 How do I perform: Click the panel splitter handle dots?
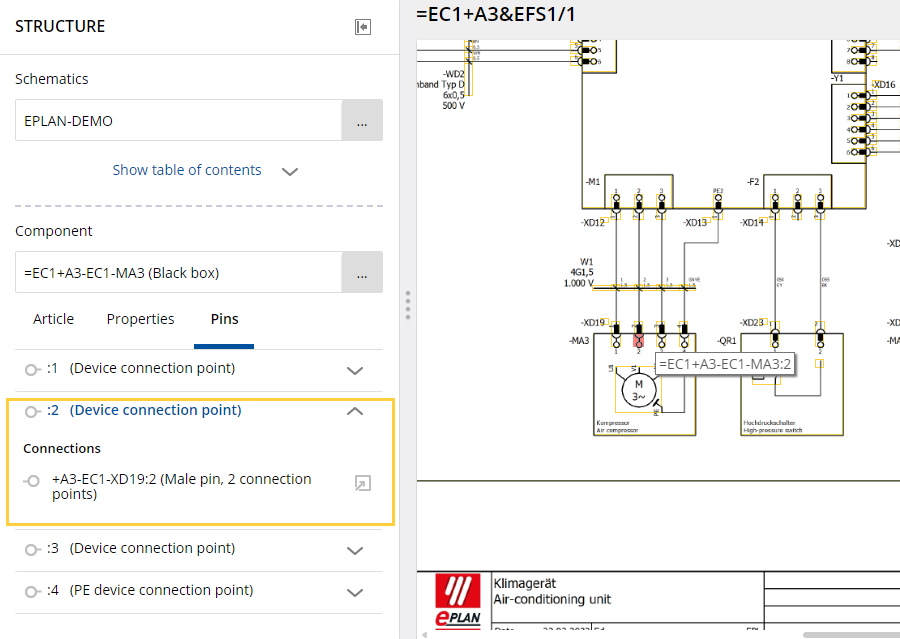pos(408,305)
